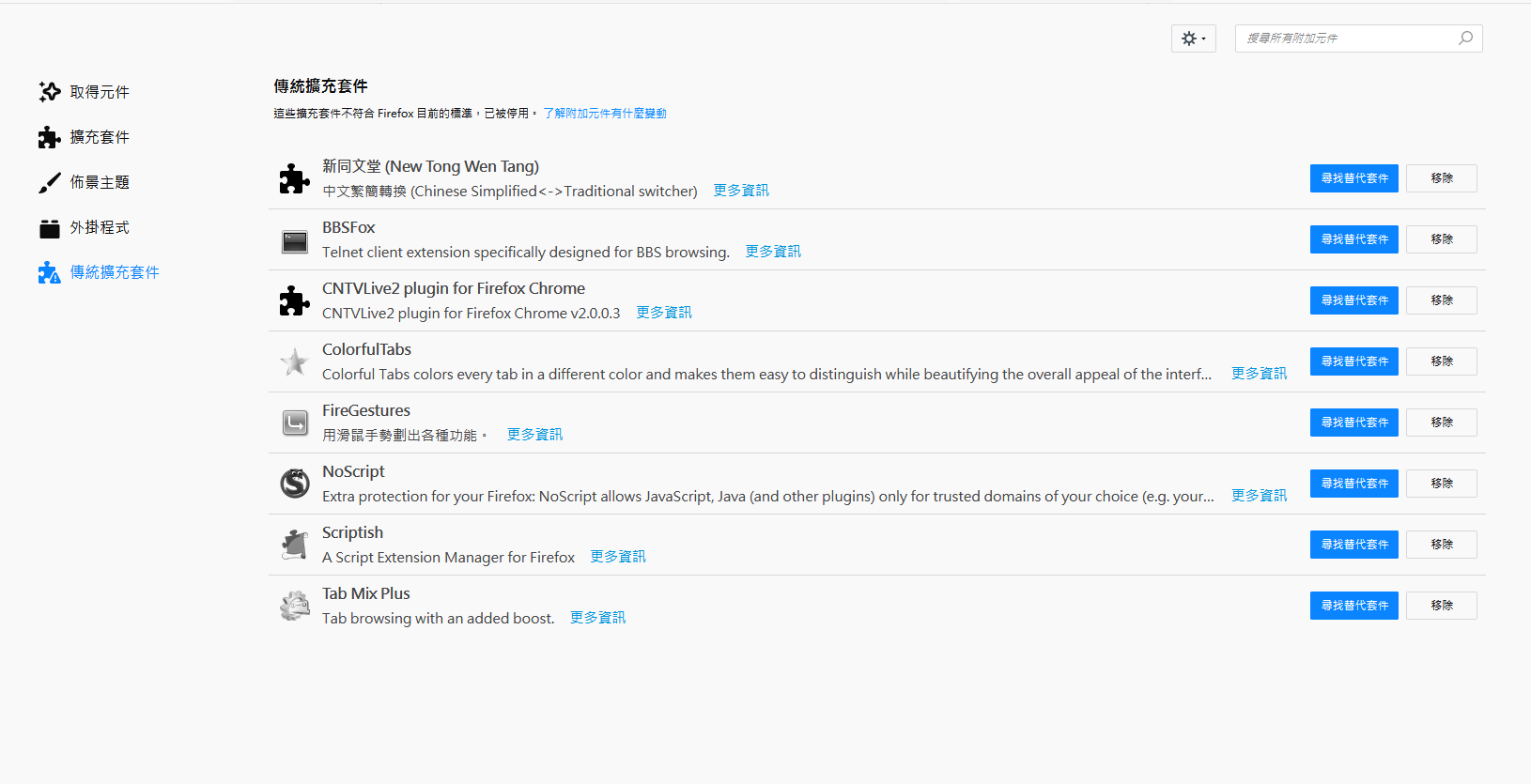
Task: Click the 取得元件 star icon
Action: click(50, 92)
